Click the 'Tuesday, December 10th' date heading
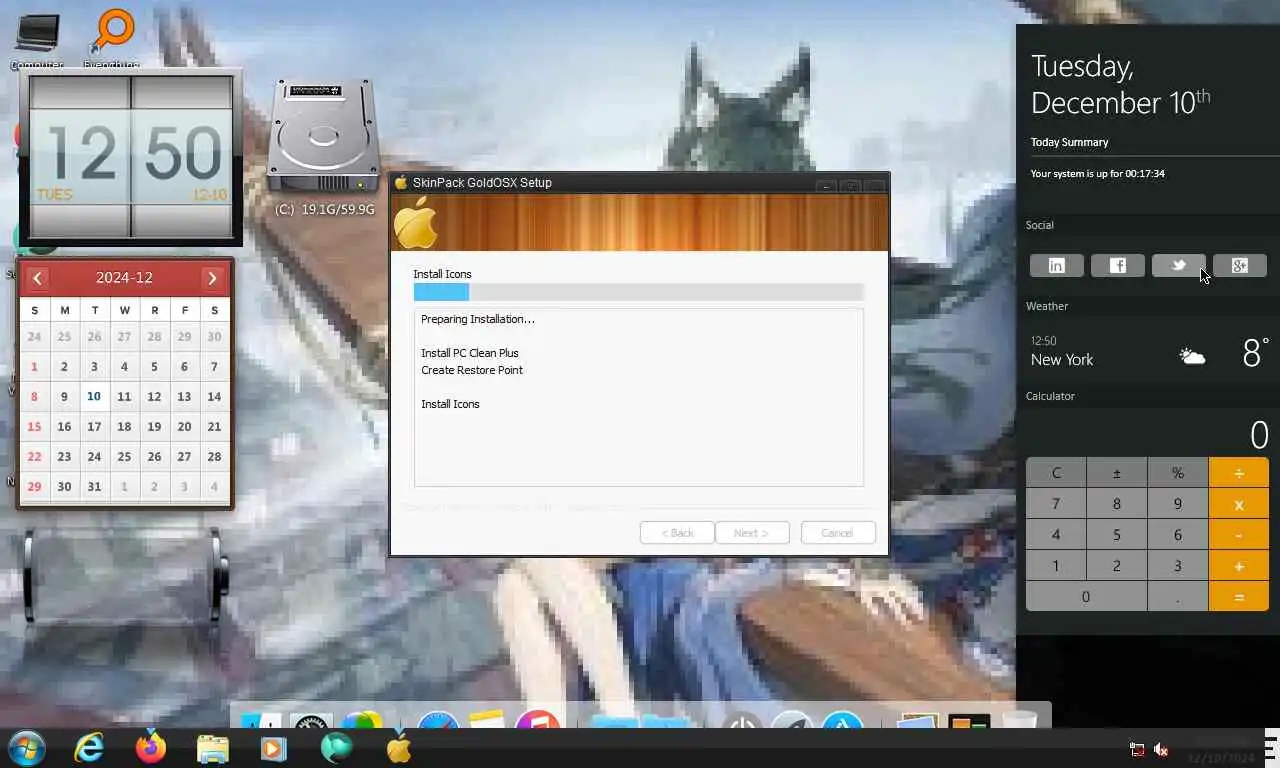Image resolution: width=1280 pixels, height=768 pixels. [x=1120, y=84]
